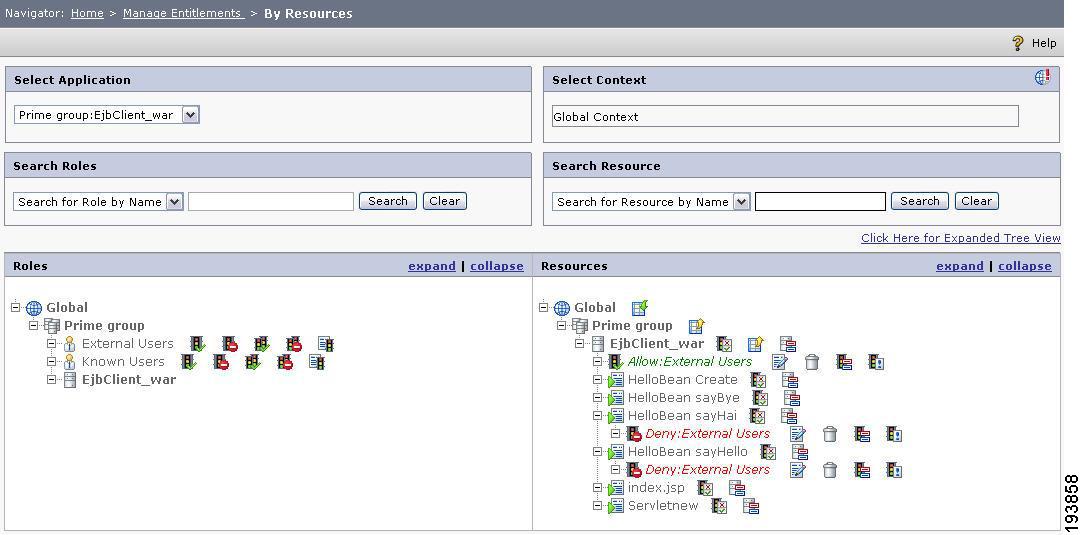Click Clear button in Search Roles panel
This screenshot has height=535, width=1085.
445,201
